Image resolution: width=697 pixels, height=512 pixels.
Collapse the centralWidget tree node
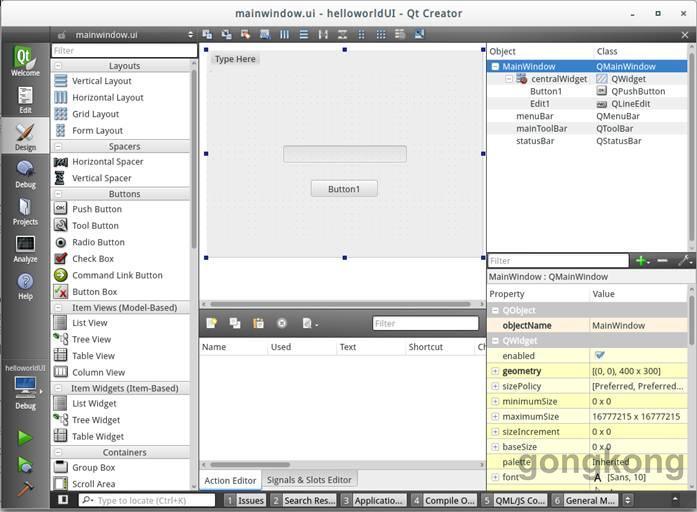point(509,79)
